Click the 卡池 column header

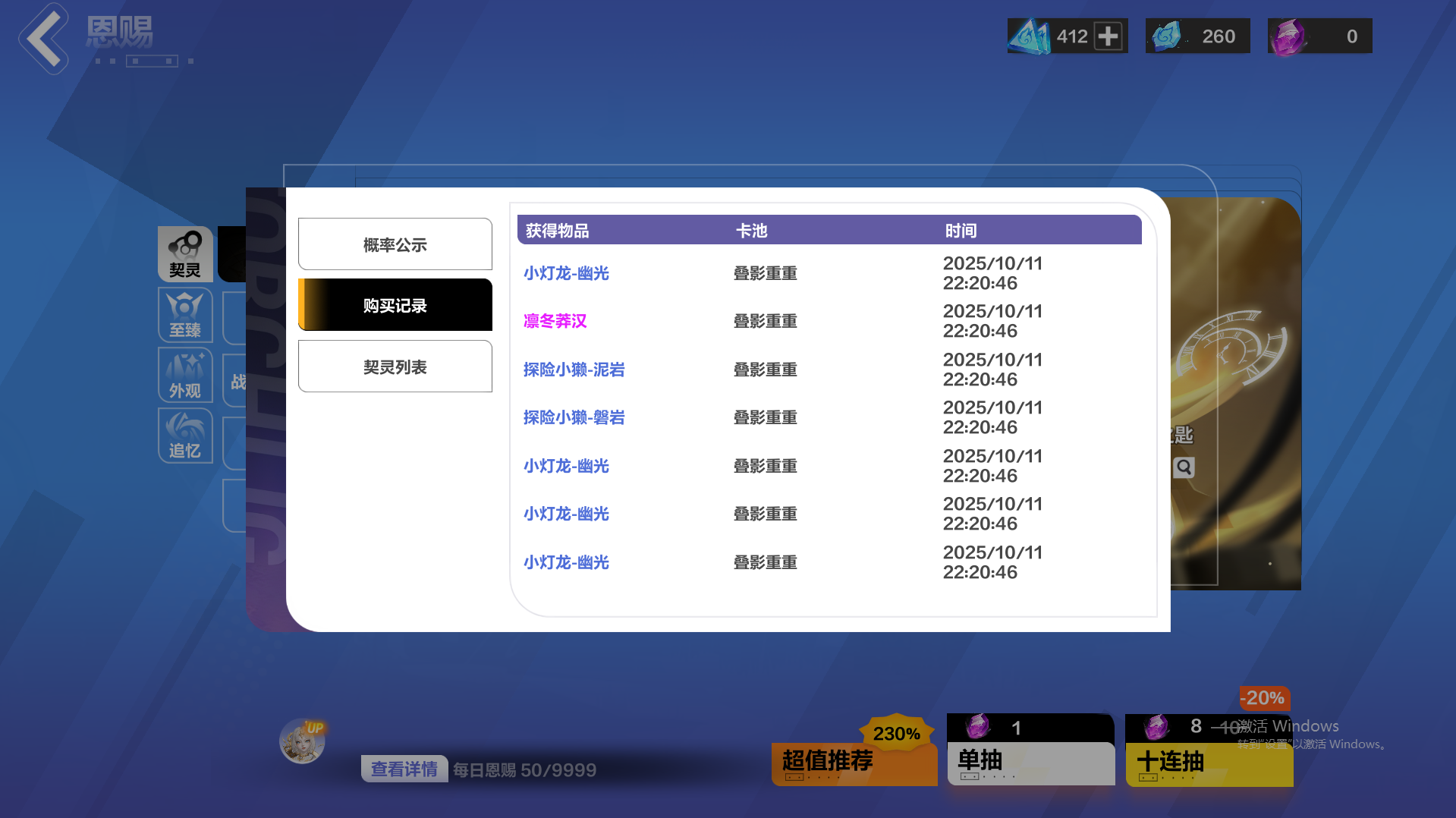pos(752,231)
